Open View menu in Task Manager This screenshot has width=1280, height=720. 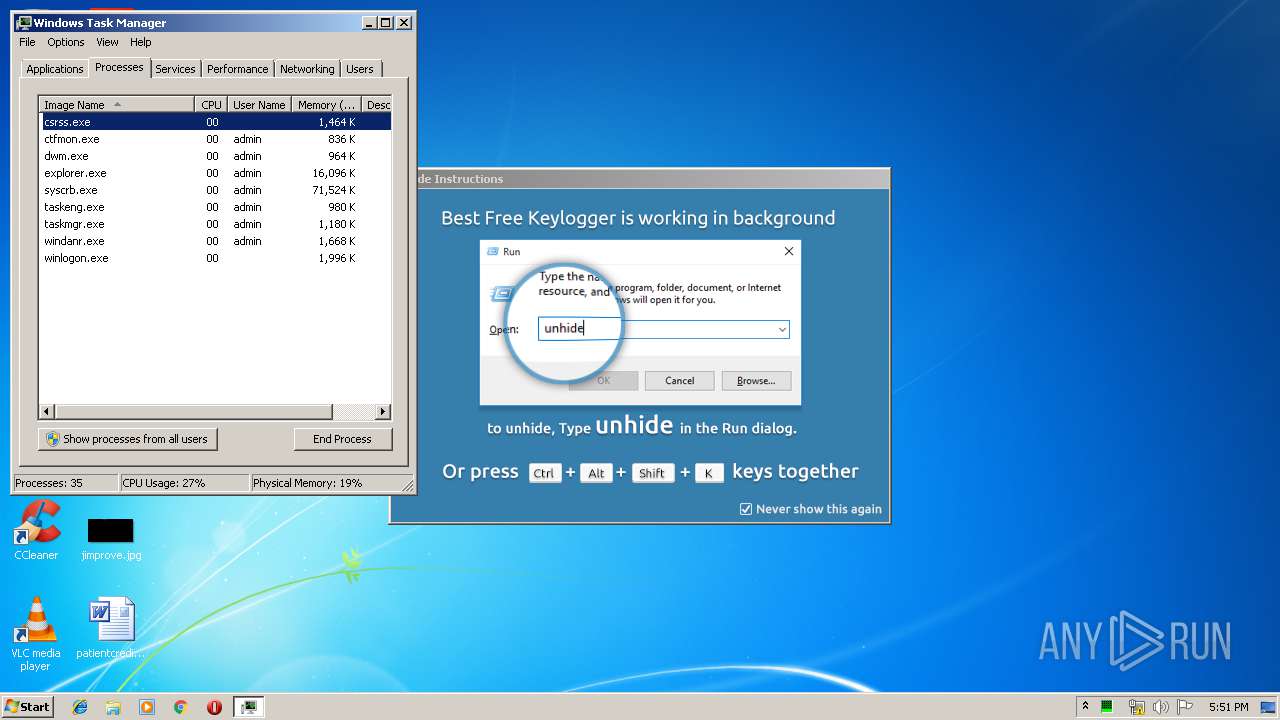[x=107, y=42]
